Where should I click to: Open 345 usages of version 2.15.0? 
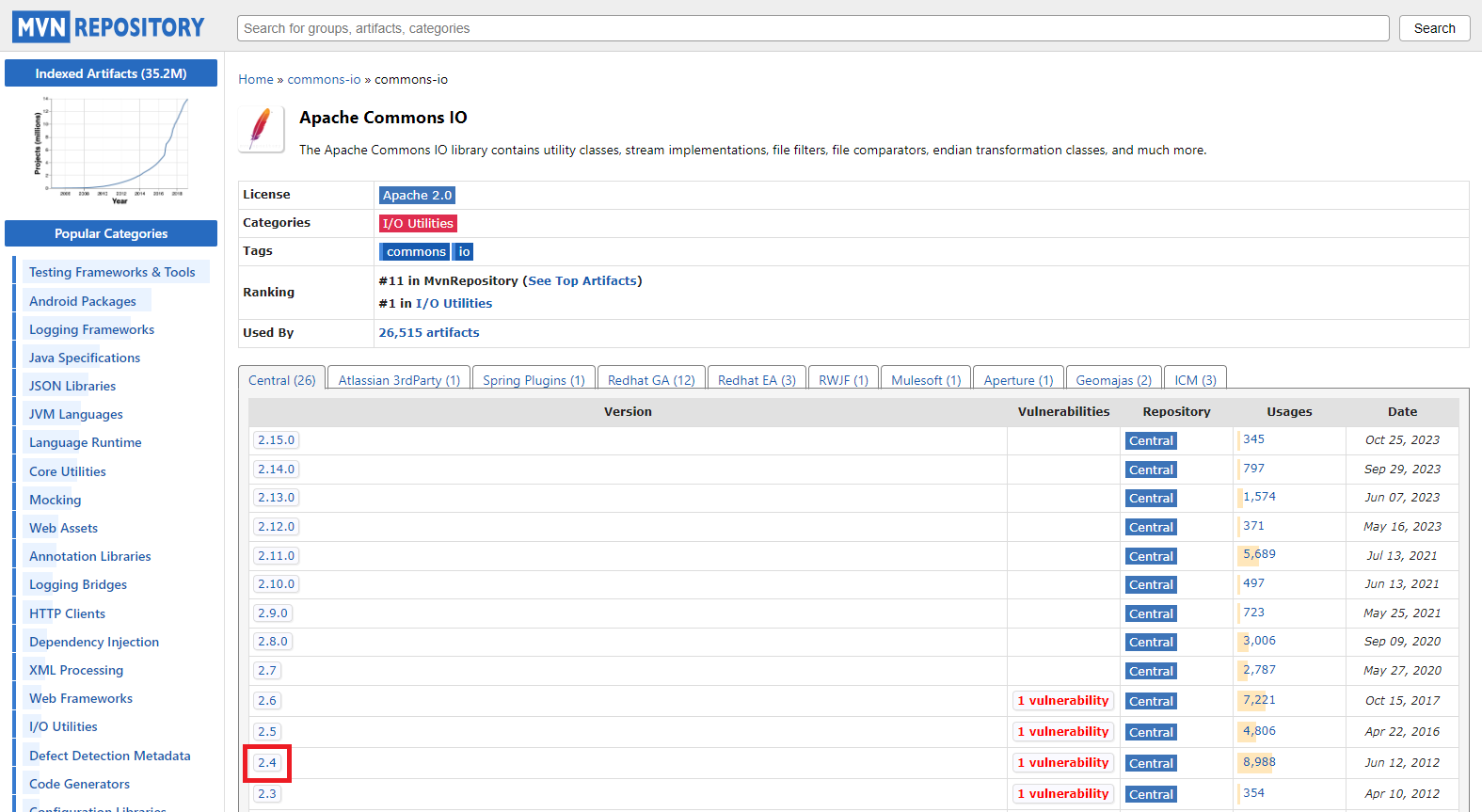coord(1253,439)
